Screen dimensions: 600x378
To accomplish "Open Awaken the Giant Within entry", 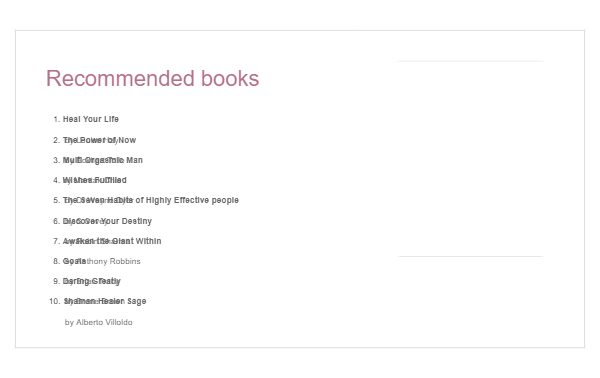I will (x=112, y=241).
